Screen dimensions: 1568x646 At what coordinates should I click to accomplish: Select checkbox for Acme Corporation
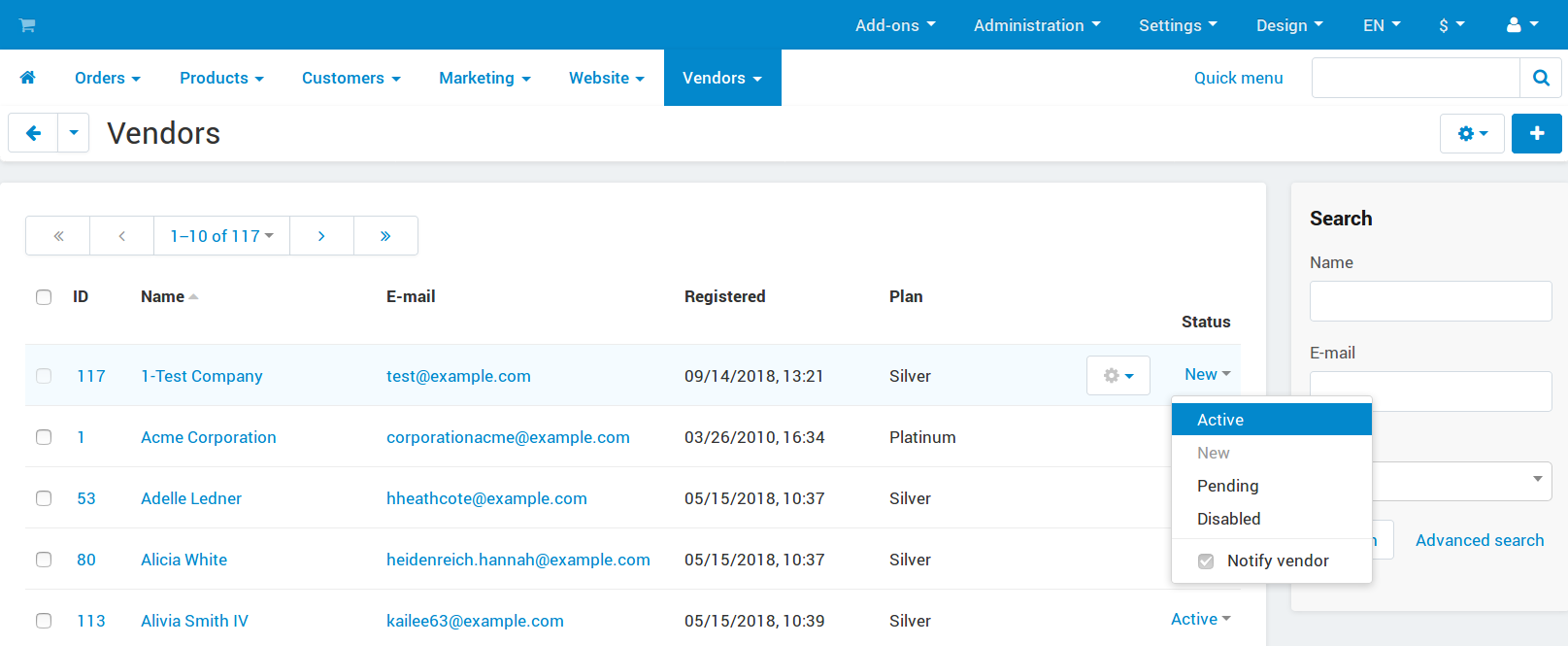point(44,437)
